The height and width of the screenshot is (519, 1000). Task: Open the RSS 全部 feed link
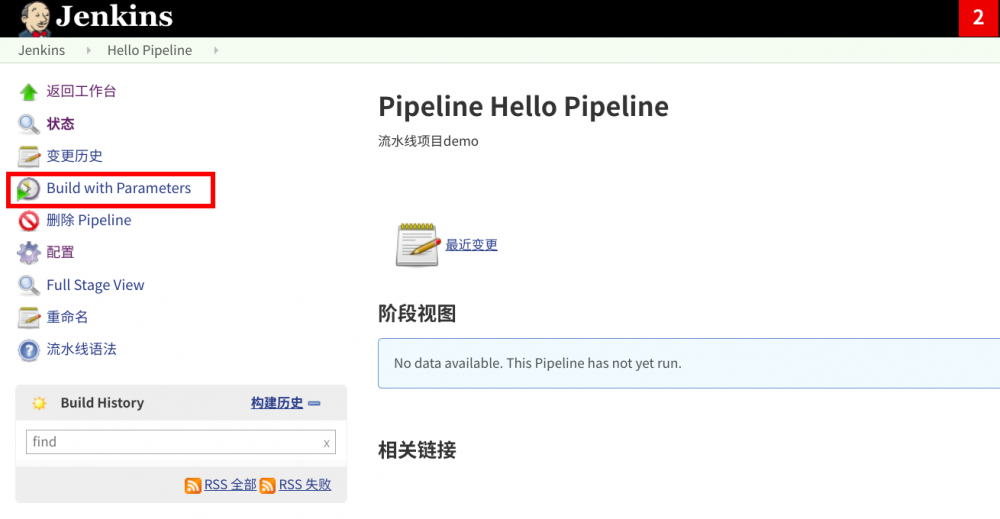pyautogui.click(x=230, y=485)
